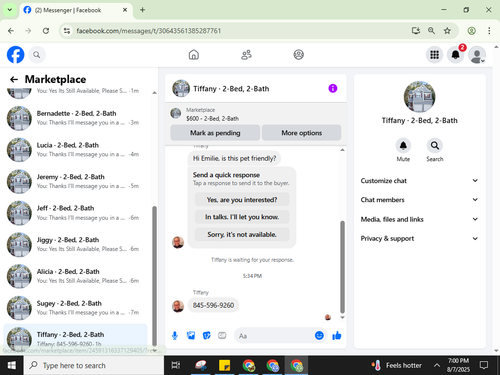Click the browser reload icon
Viewport: 500px width, 375px height.
coord(46,31)
